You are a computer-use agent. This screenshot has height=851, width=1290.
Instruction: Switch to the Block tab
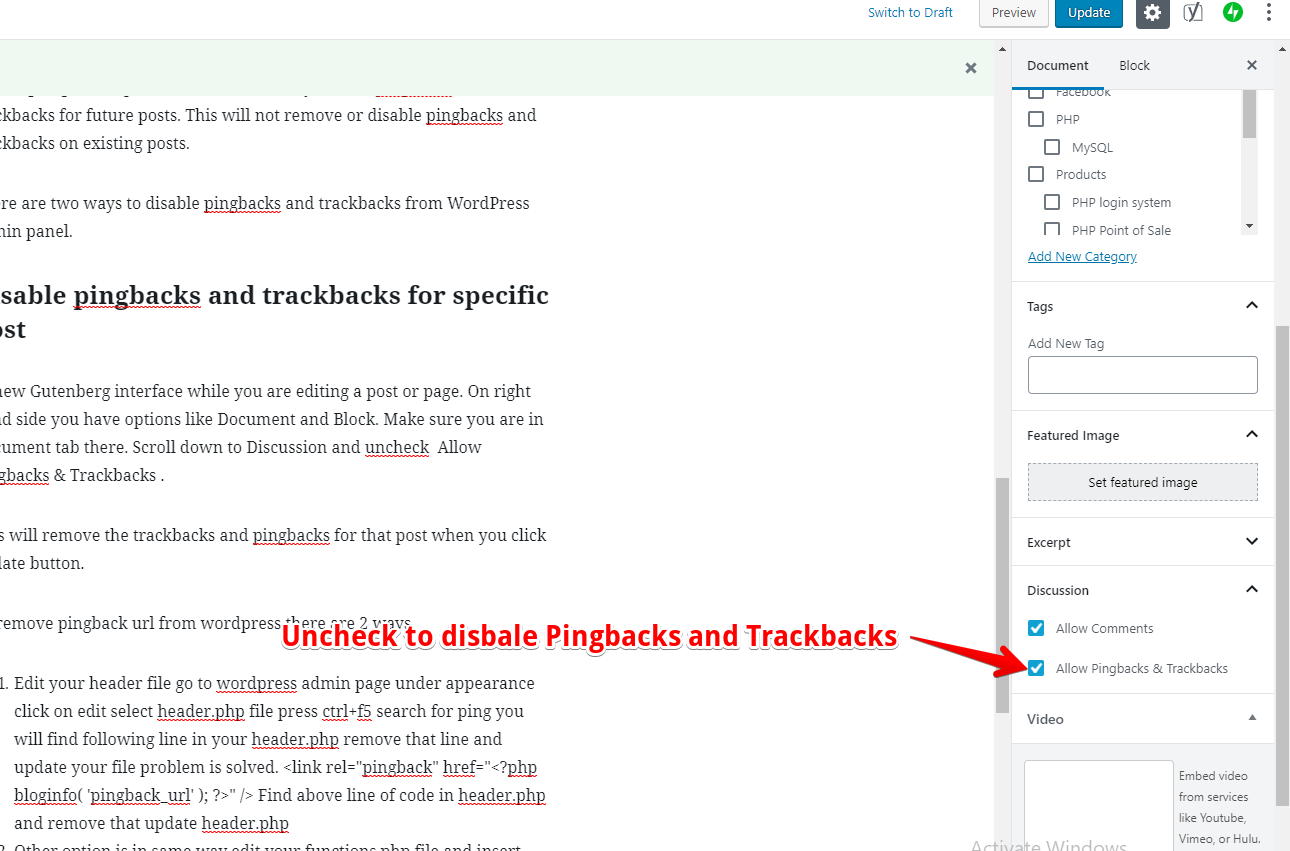1134,64
